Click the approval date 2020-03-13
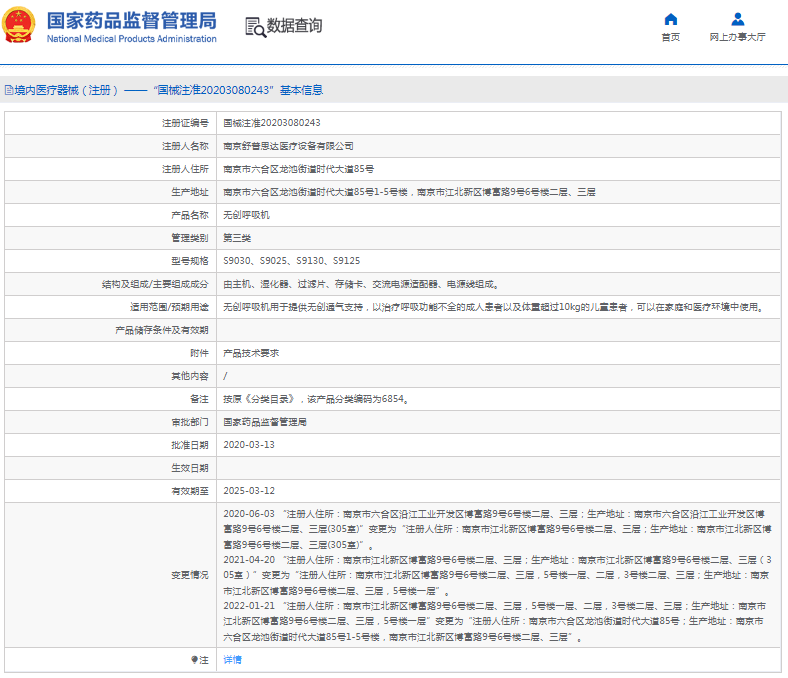Viewport: 788px width, 678px height. pos(248,445)
